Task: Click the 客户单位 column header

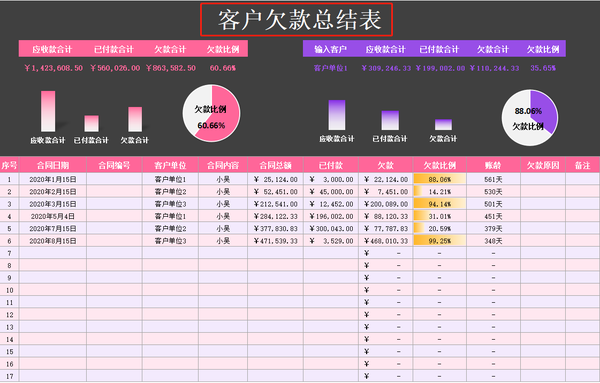Action: coord(170,165)
